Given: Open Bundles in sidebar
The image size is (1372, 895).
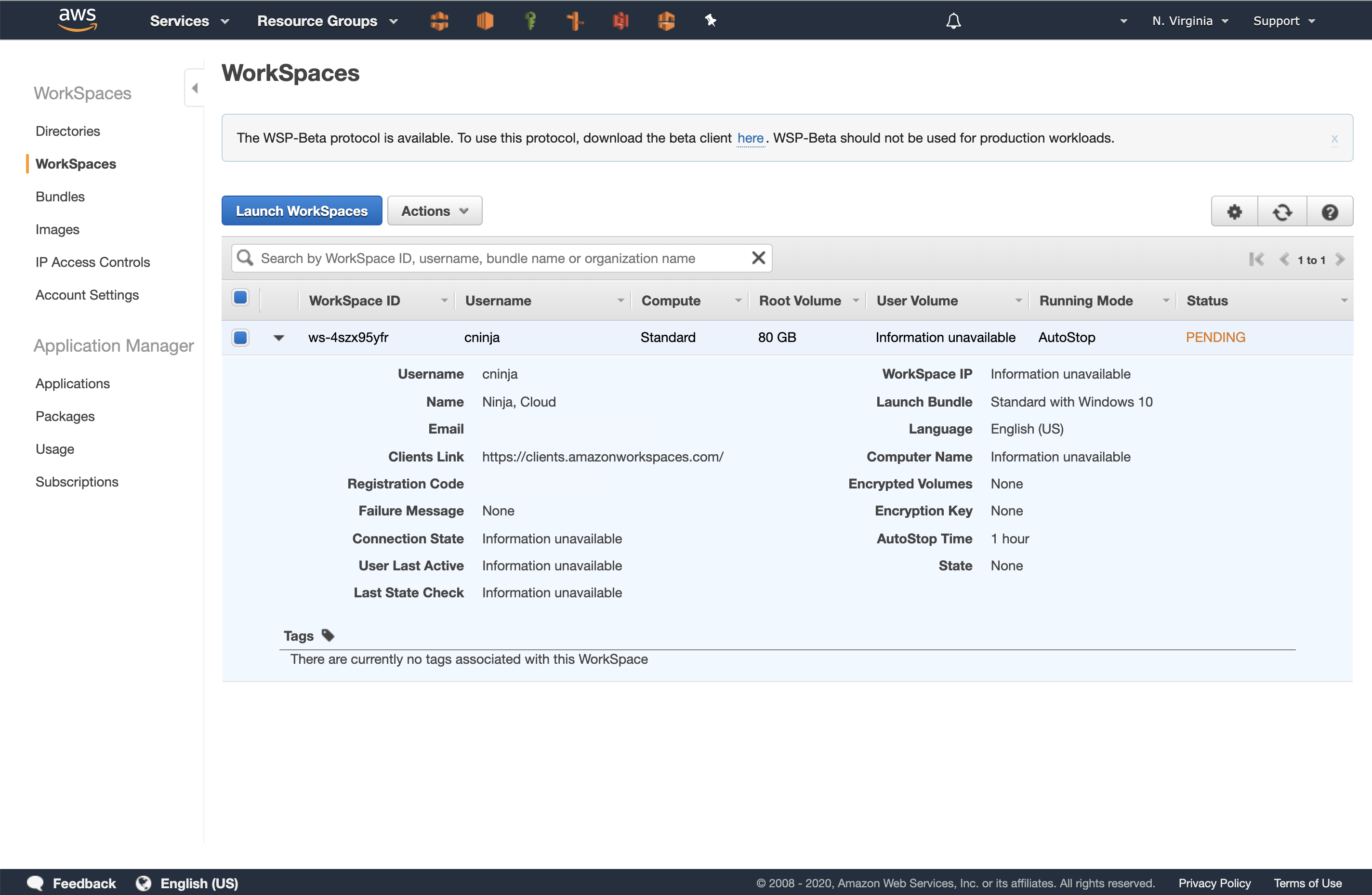Looking at the screenshot, I should click(60, 197).
